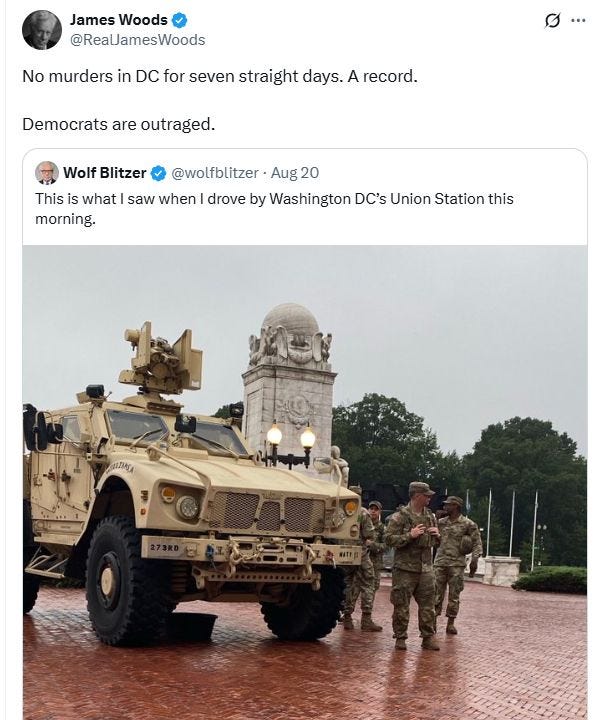Click the blank header space right of Aug 20
The height and width of the screenshot is (720, 602).
point(452,173)
